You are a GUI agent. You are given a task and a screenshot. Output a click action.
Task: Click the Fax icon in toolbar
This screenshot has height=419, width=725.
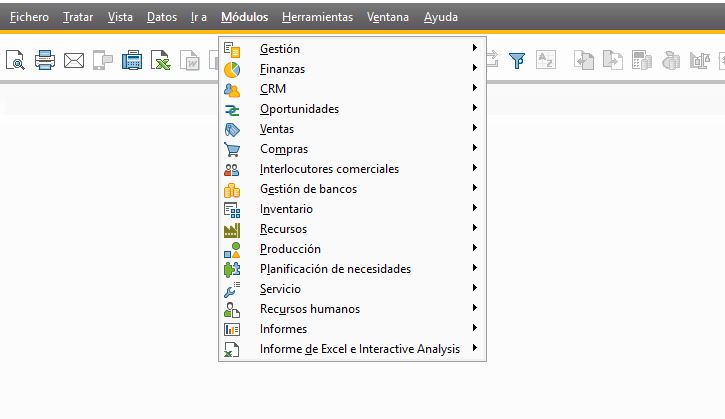(x=132, y=61)
